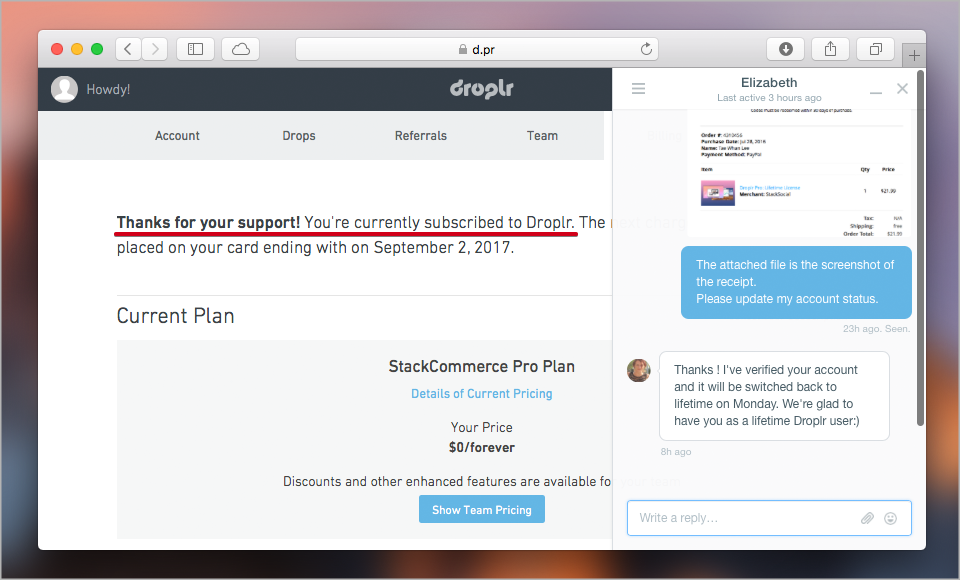Screen dimensions: 960x580
Task: Click the Share toolbar icon
Action: (x=830, y=49)
